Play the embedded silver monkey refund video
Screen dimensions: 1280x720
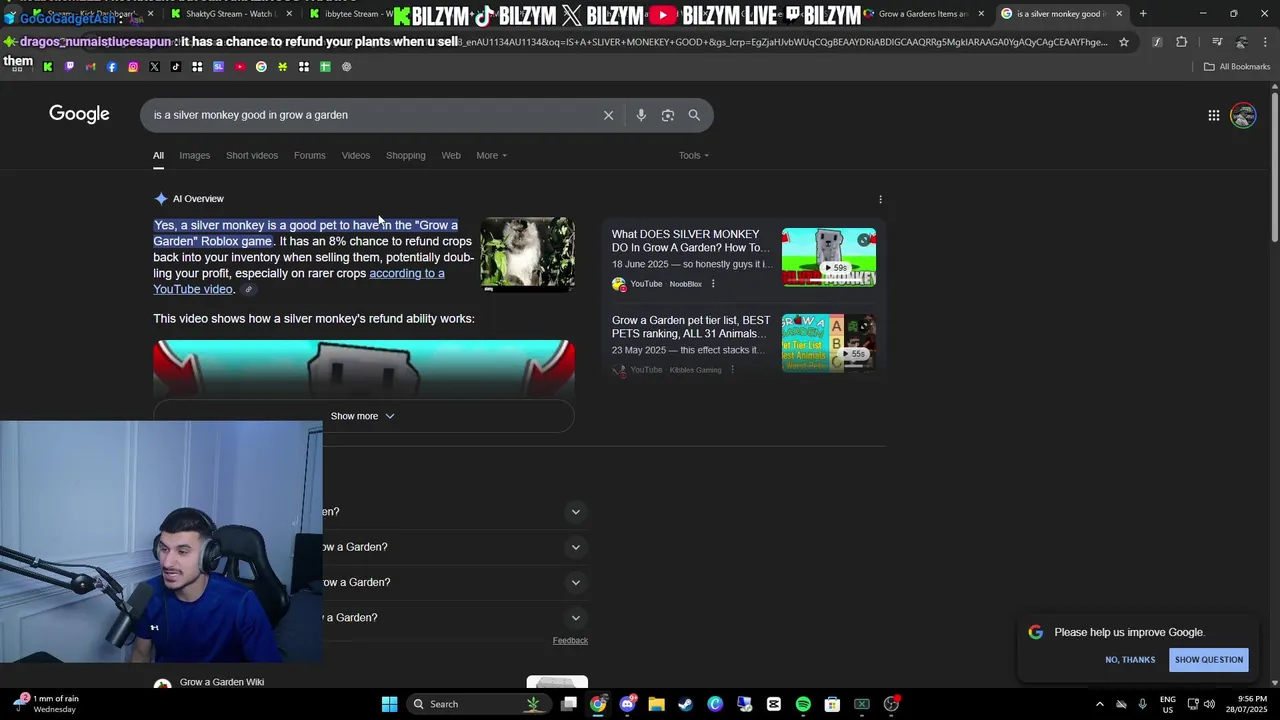(x=364, y=369)
